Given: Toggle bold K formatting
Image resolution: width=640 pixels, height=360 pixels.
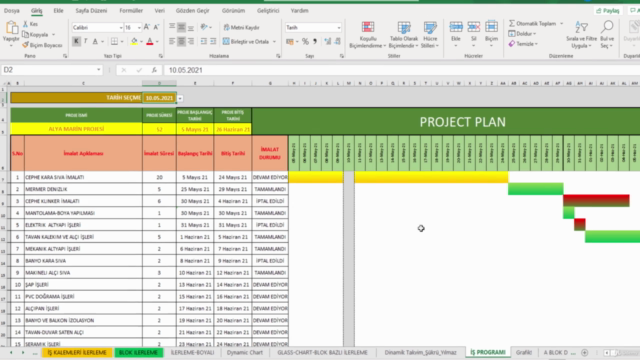Looking at the screenshot, I should click(x=76, y=41).
